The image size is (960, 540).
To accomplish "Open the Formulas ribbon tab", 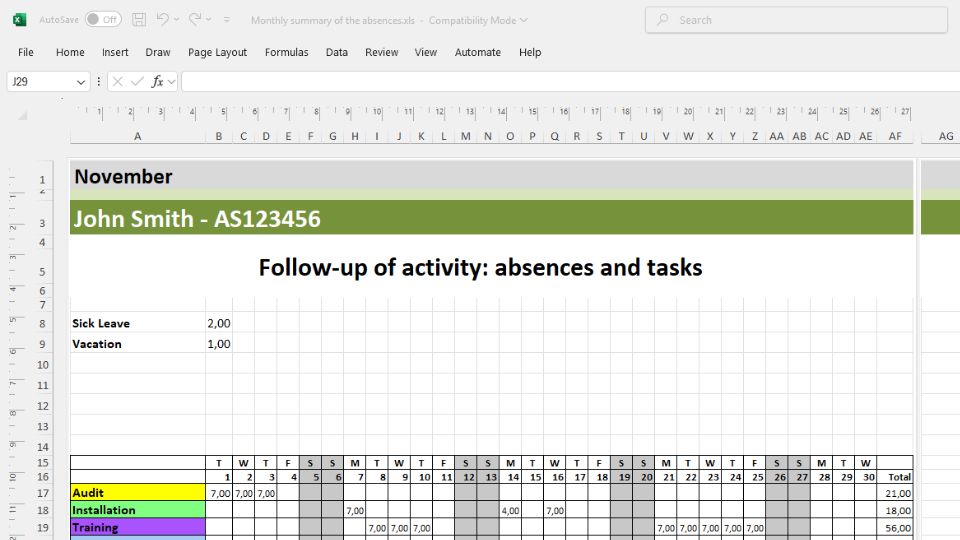I will pyautogui.click(x=286, y=52).
